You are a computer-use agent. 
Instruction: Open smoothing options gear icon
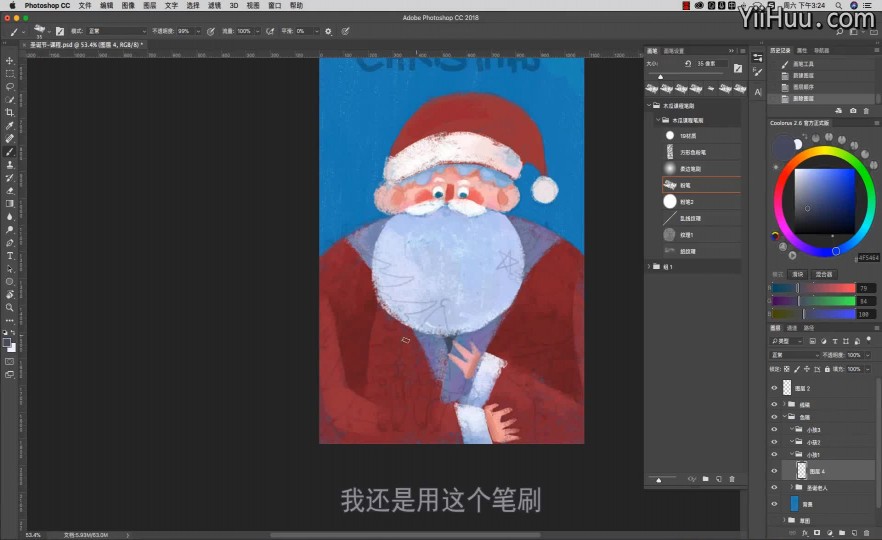[328, 32]
